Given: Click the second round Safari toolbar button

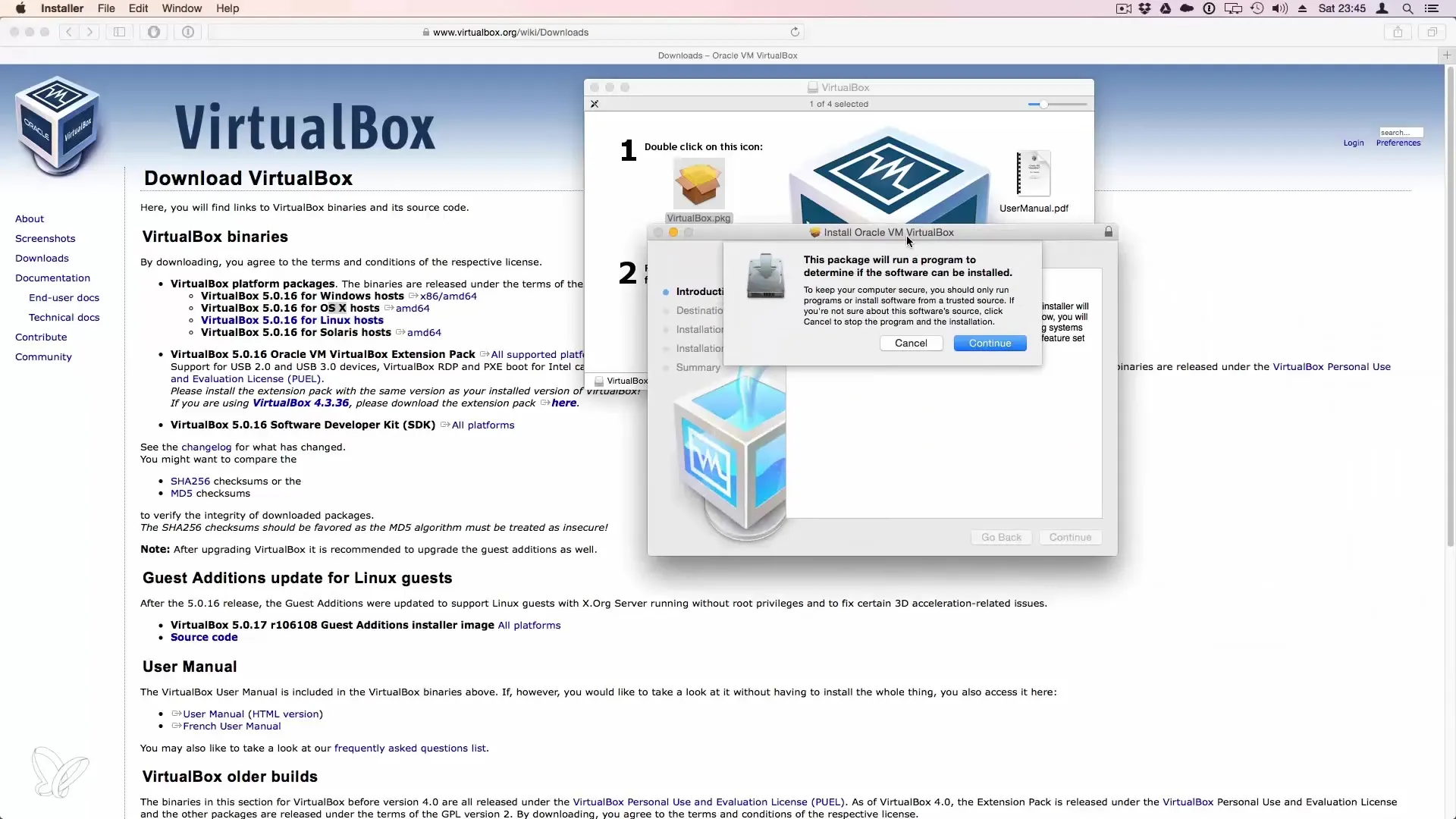Looking at the screenshot, I should click(188, 32).
